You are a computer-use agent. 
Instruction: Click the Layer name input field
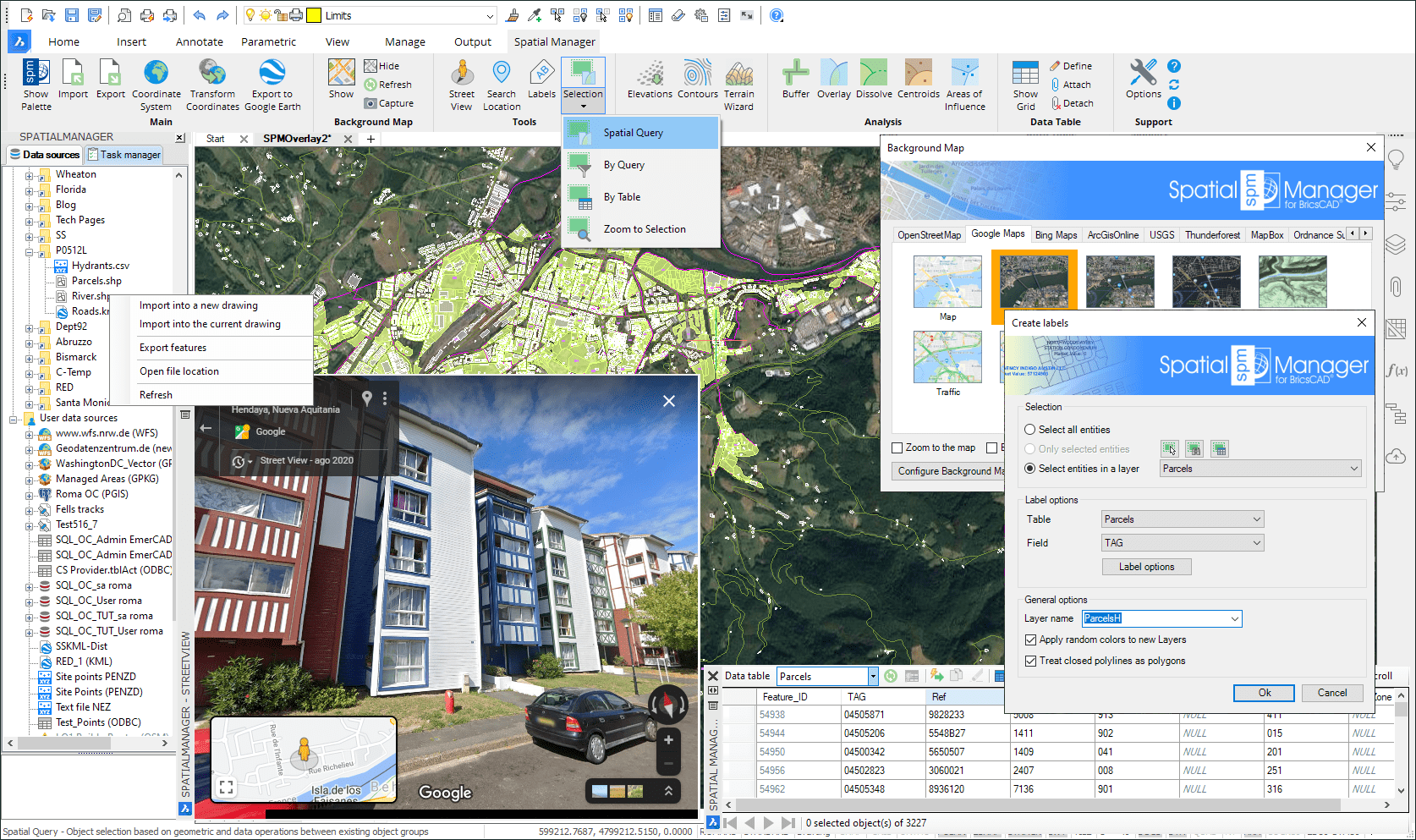coord(1155,619)
